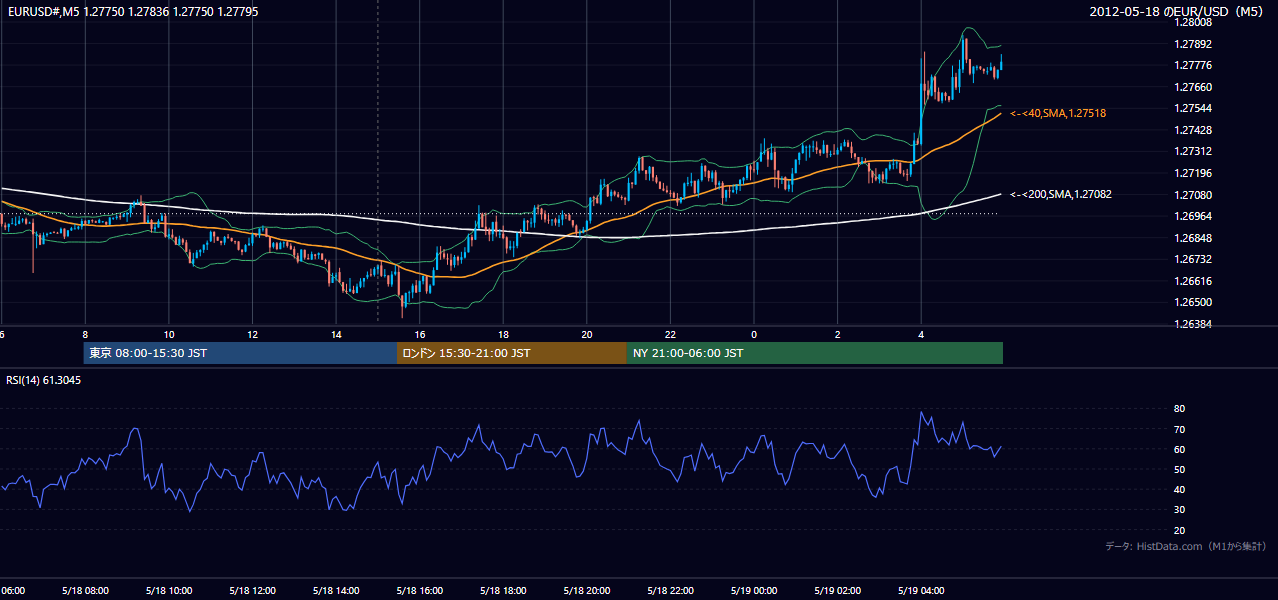Screen dimensions: 1278x600
Task: Click hour label 12 under price chart
Action: point(253,334)
